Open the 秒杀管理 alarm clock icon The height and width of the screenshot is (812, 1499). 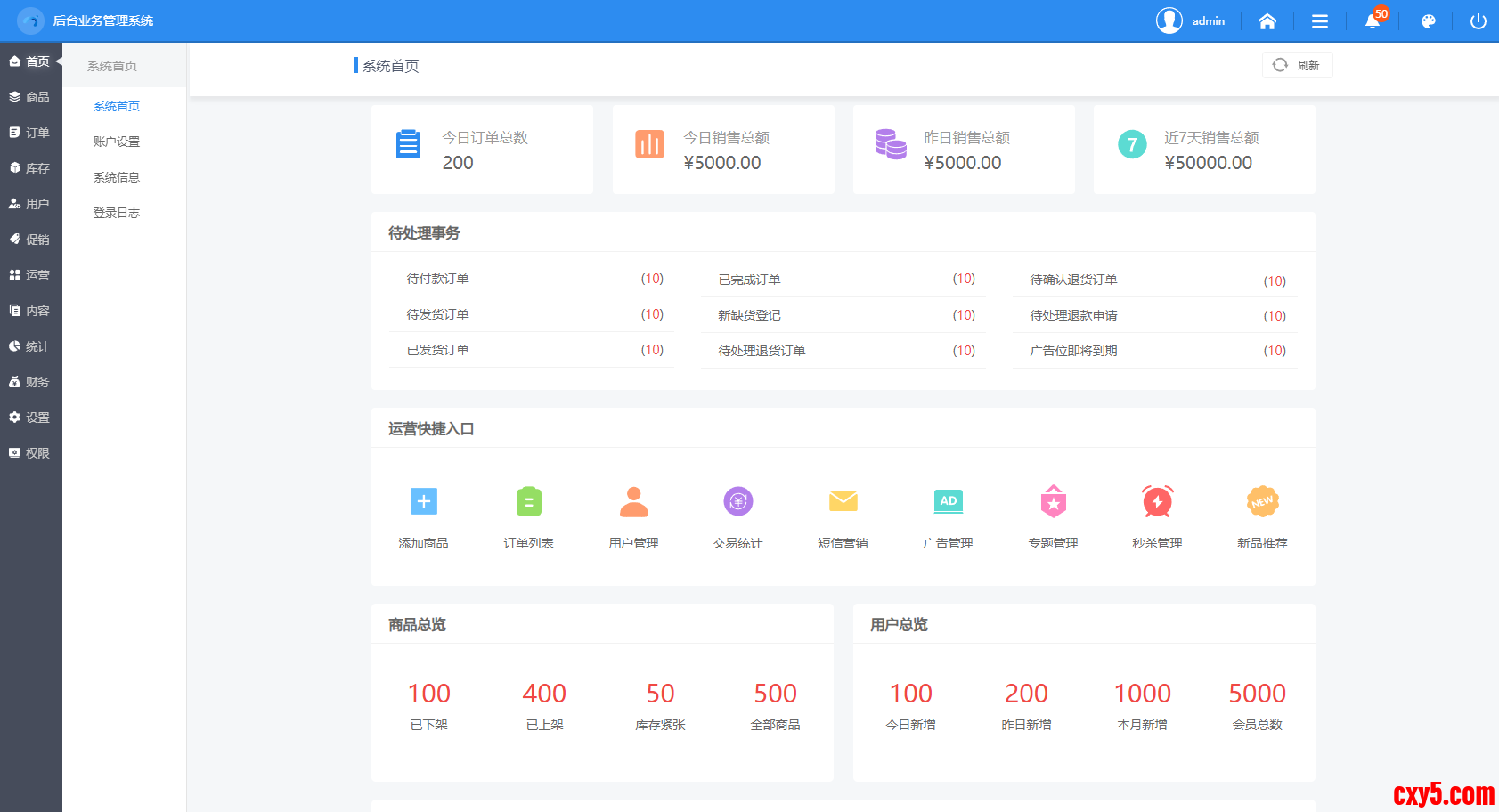pyautogui.click(x=1157, y=501)
